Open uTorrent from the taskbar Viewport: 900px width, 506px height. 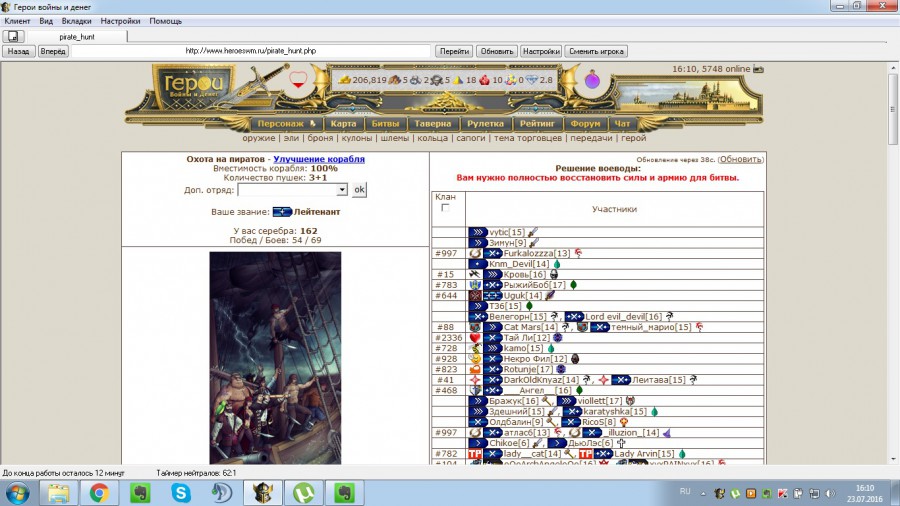(304, 493)
